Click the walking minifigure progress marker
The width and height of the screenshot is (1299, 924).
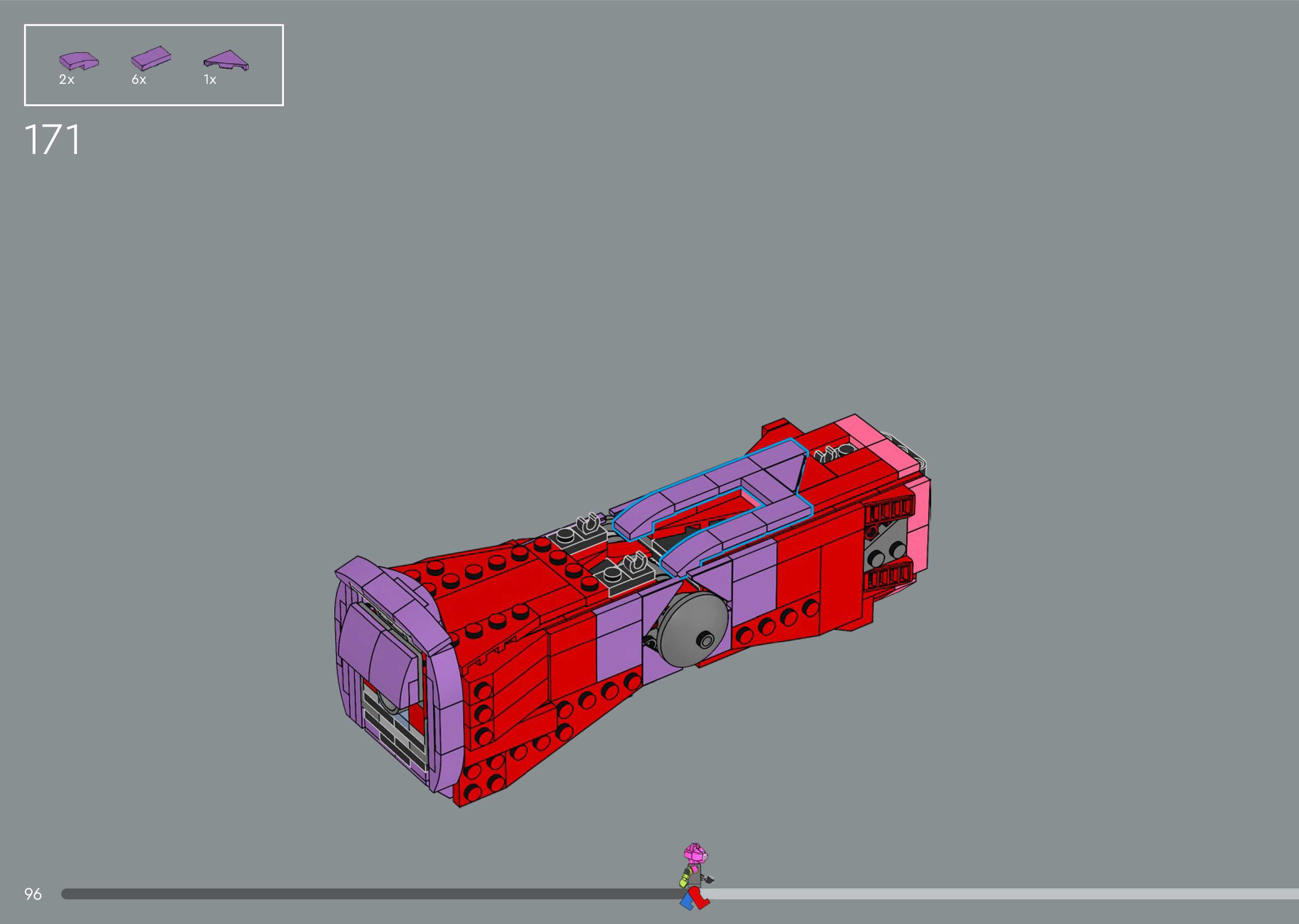(695, 876)
